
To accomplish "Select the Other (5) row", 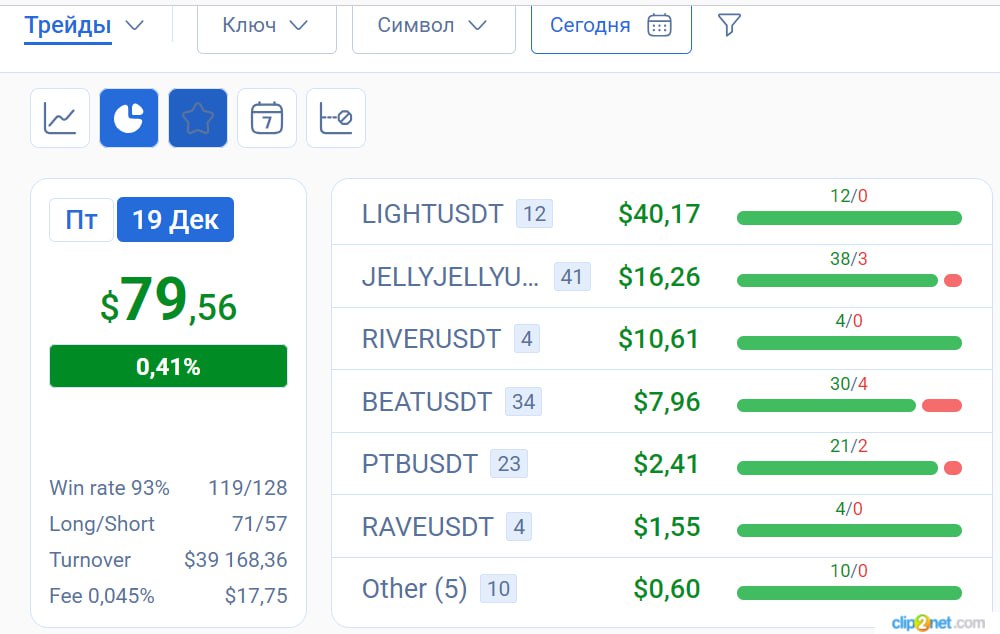I will [x=662, y=589].
